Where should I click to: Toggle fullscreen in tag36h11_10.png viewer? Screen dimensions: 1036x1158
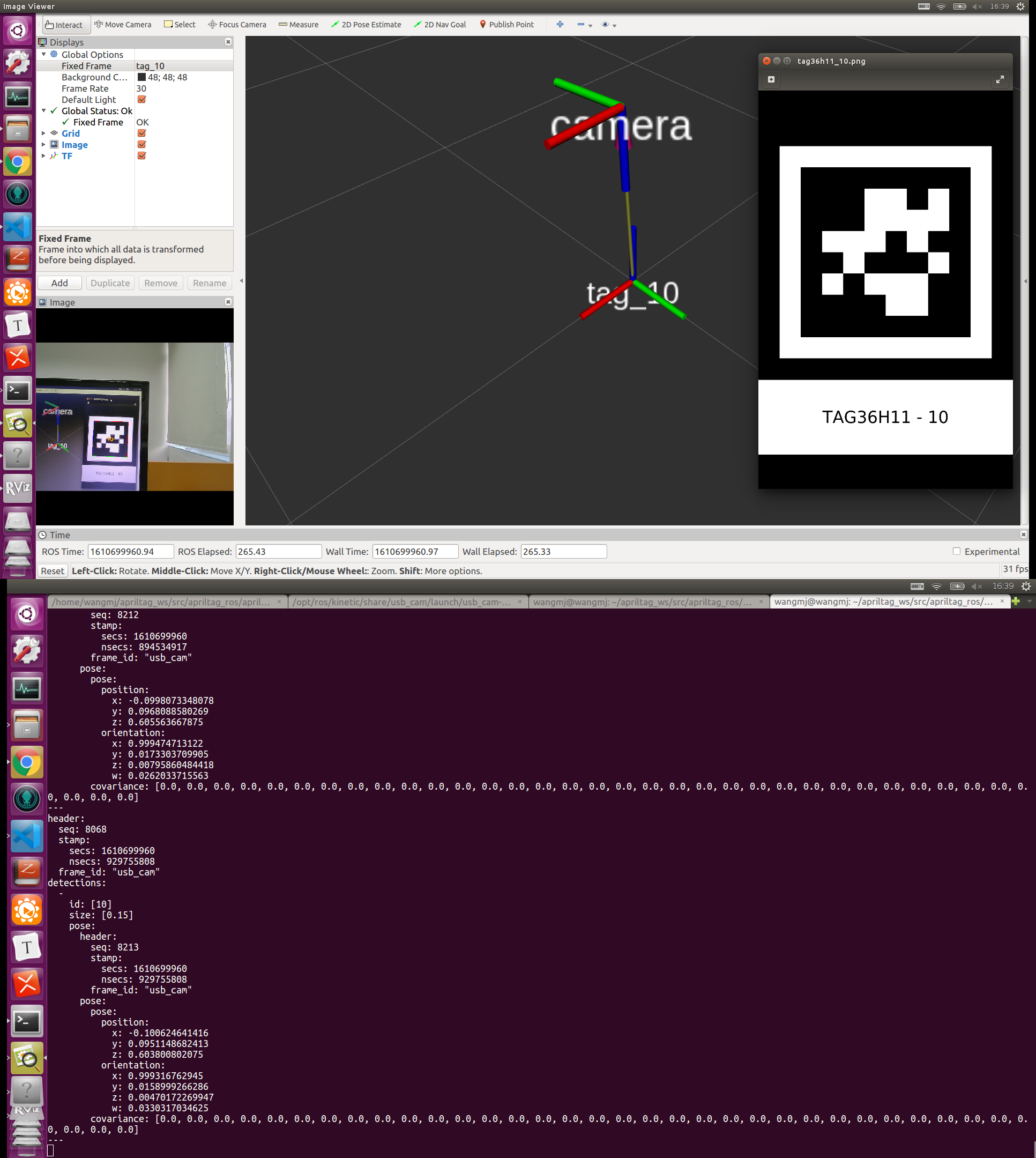tap(1000, 79)
